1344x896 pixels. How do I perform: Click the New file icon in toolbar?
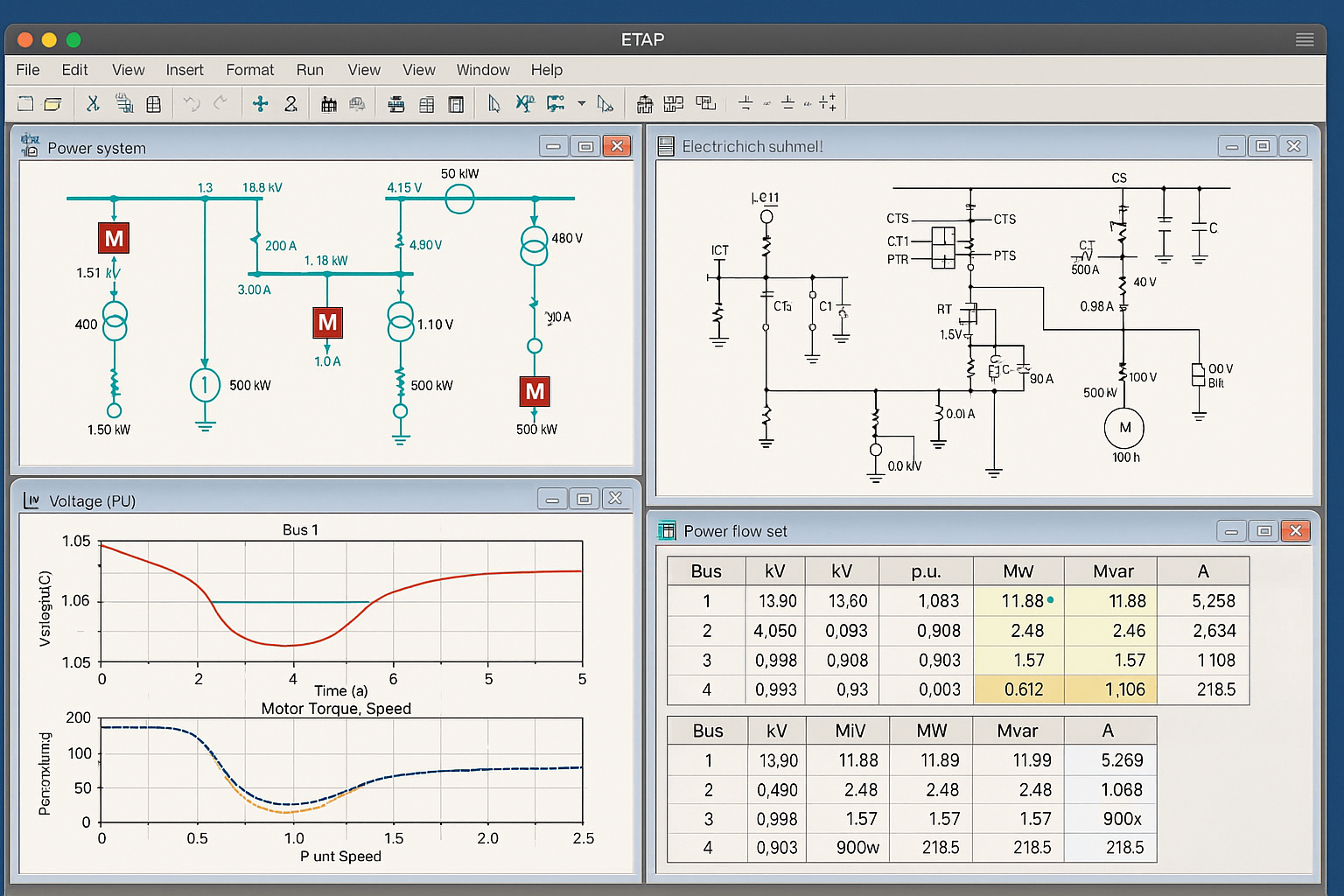[x=25, y=104]
